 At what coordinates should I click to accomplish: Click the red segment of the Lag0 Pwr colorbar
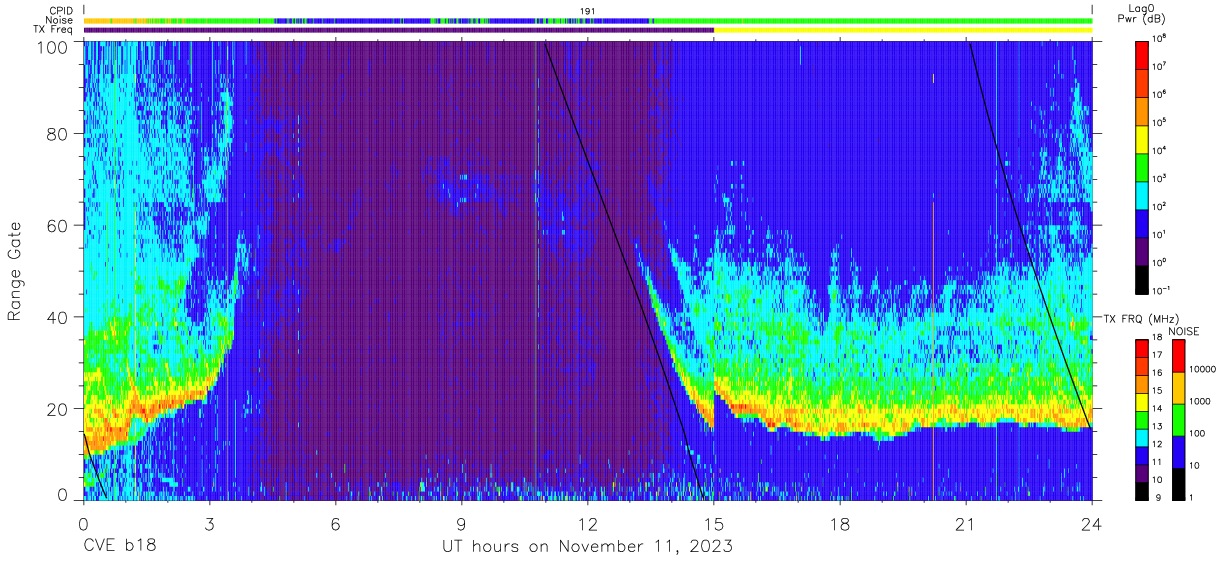(x=1143, y=55)
